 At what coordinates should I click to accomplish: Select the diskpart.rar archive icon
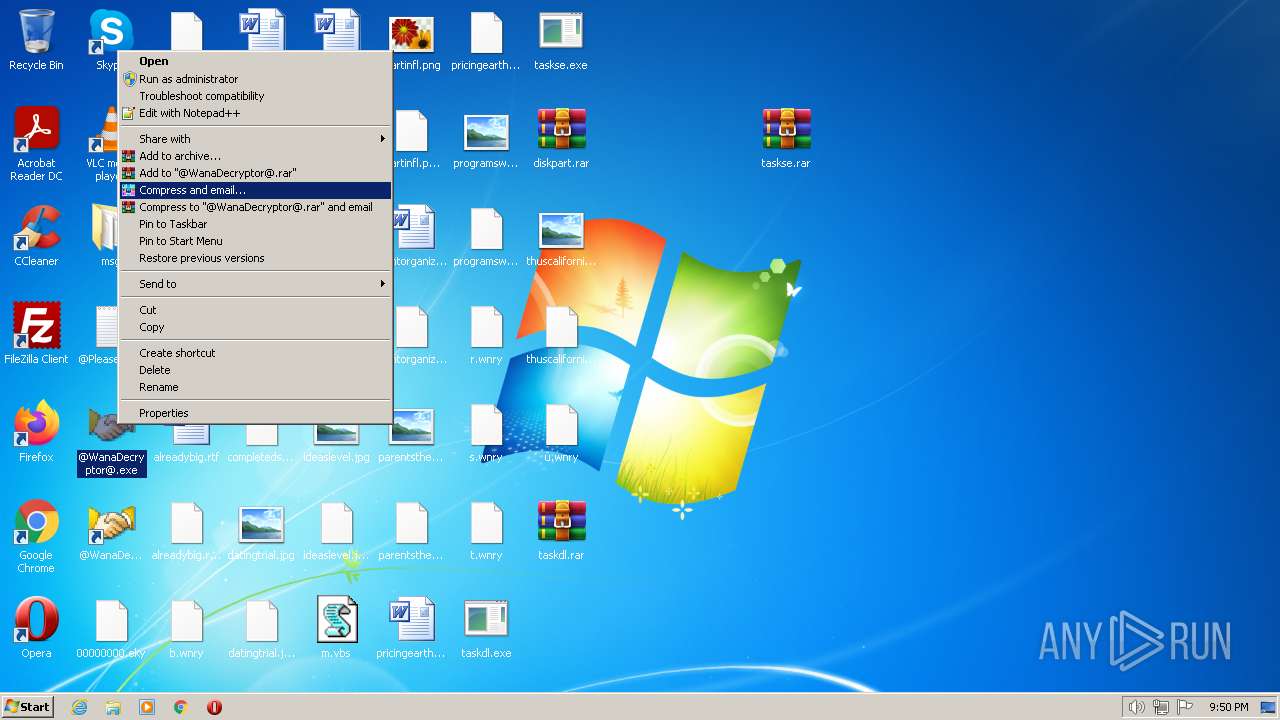(561, 138)
